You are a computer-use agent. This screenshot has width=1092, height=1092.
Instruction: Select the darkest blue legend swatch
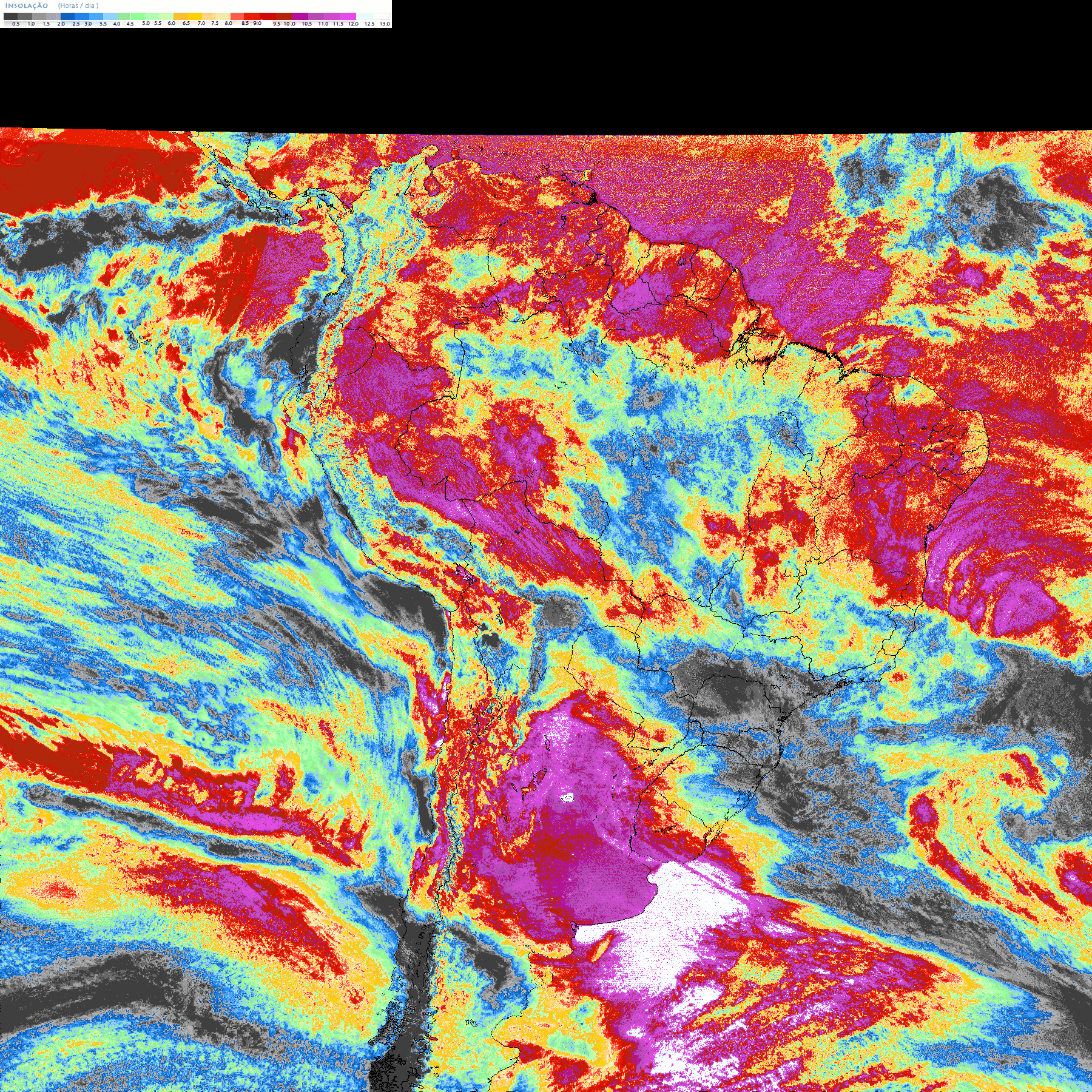pyautogui.click(x=67, y=16)
